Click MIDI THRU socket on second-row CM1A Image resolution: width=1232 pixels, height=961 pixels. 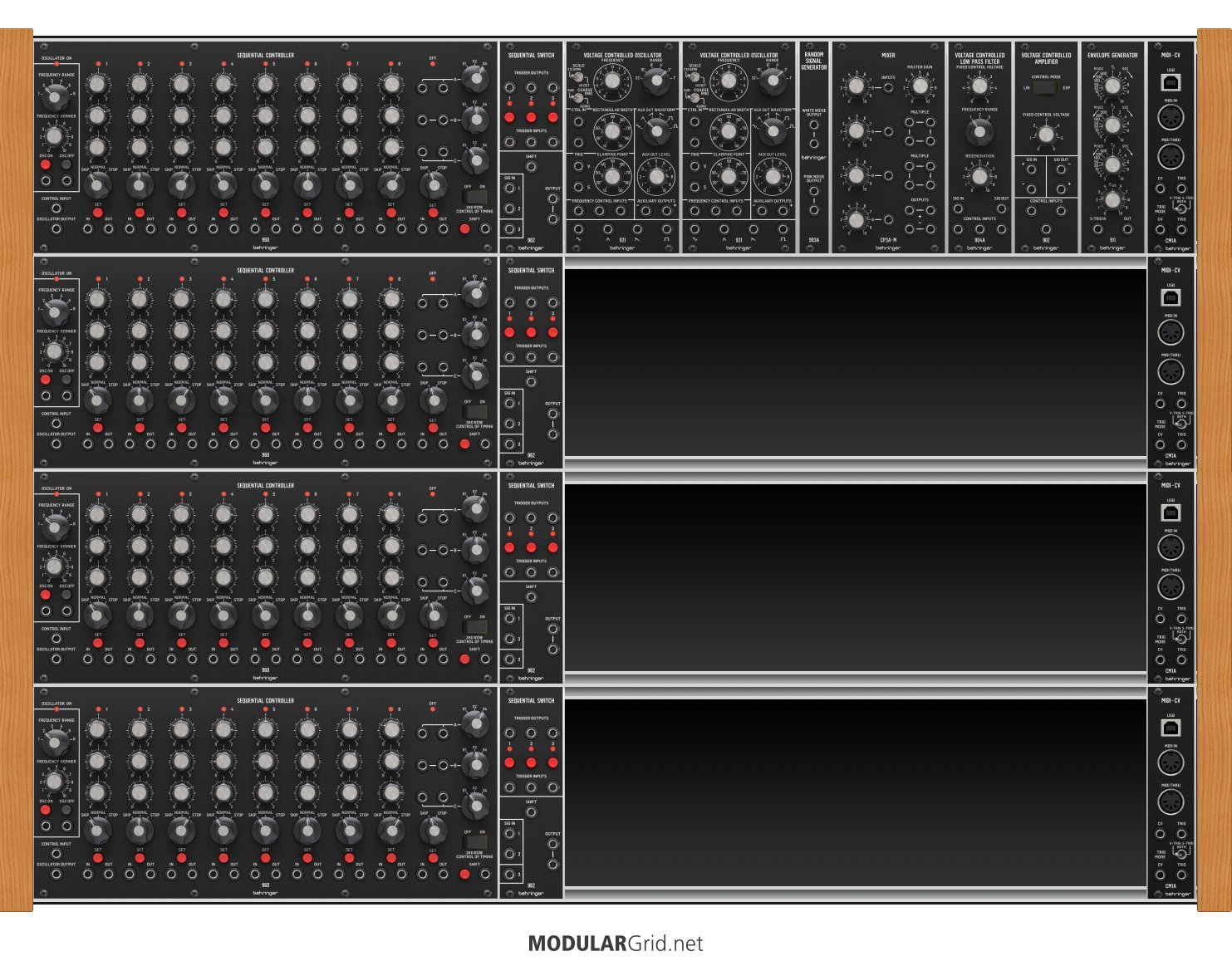(1171, 371)
